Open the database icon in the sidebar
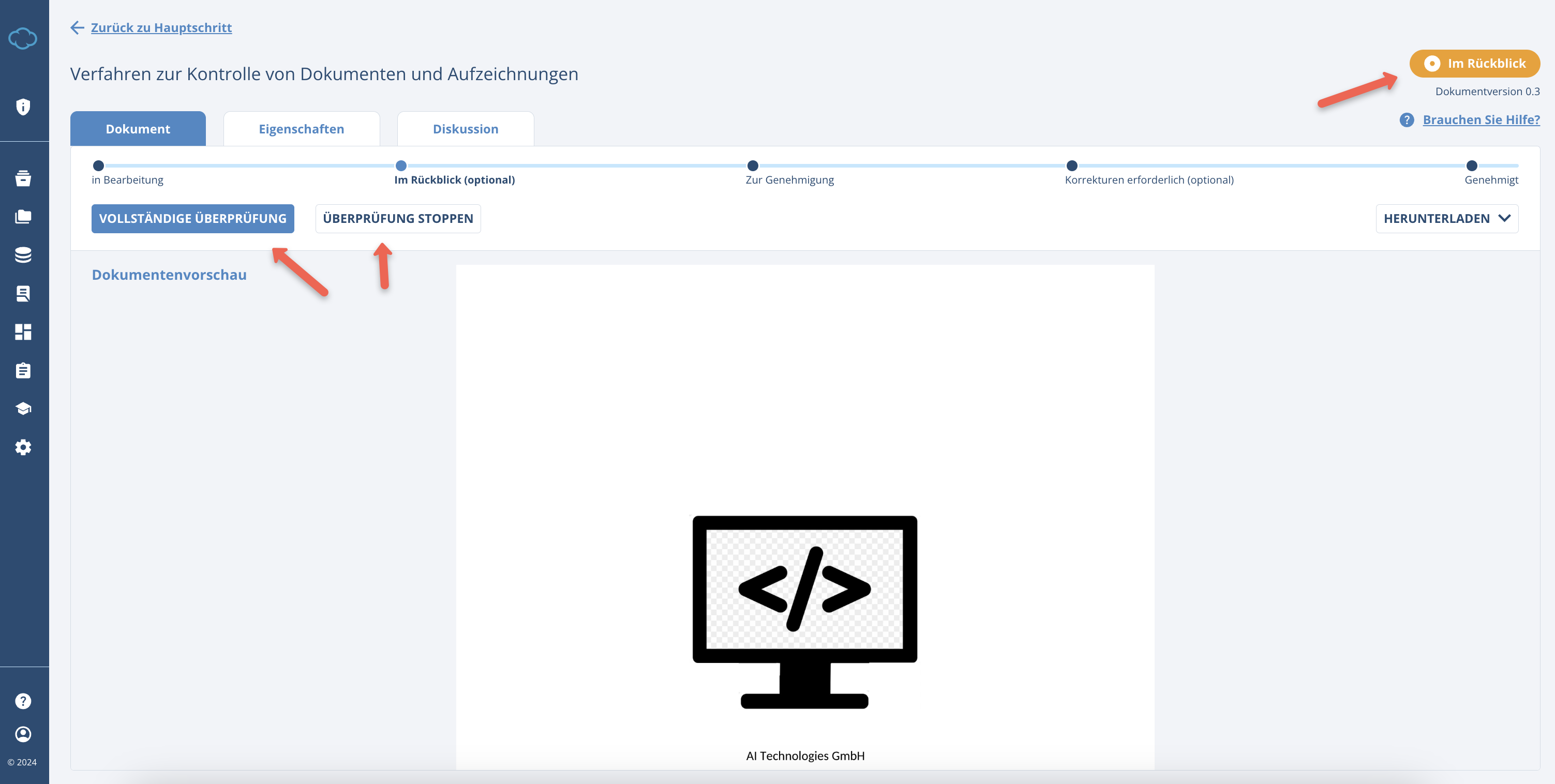Viewport: 1555px width, 784px height. pos(23,254)
